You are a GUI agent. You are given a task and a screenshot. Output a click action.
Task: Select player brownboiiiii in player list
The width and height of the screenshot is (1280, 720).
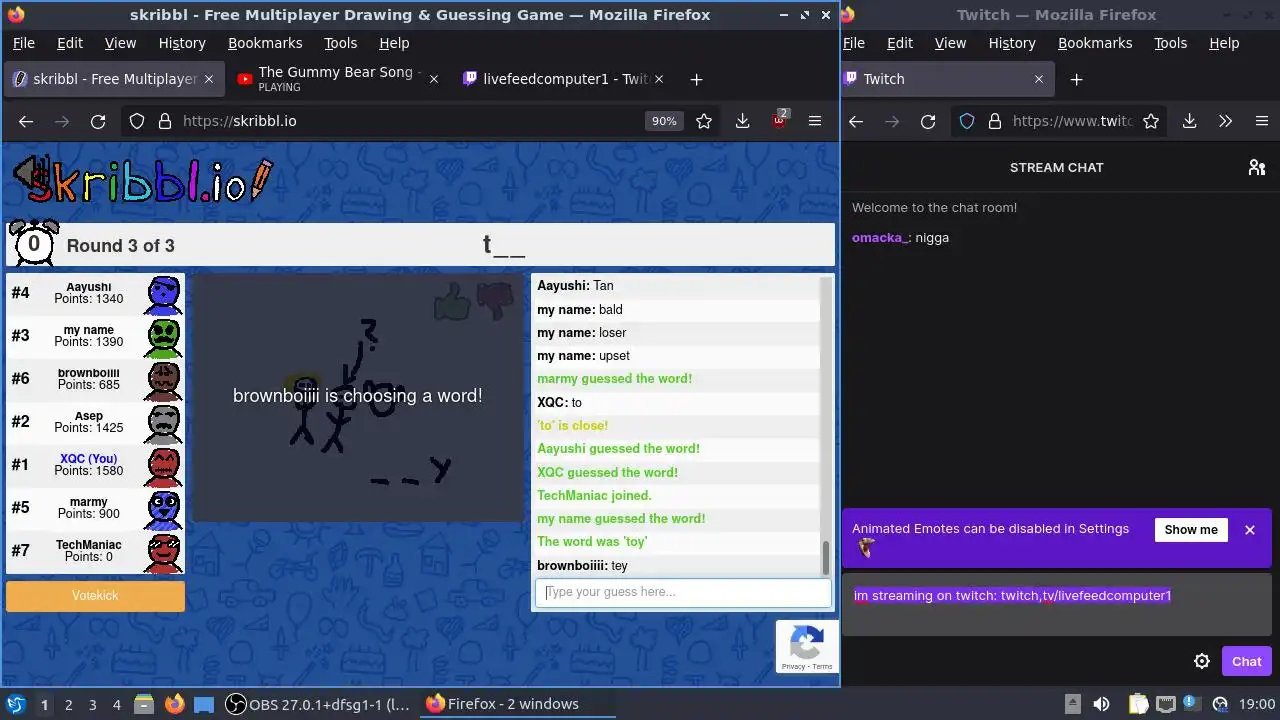pyautogui.click(x=95, y=379)
